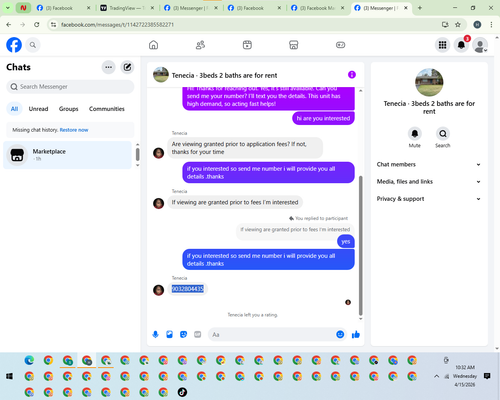Click the Mute bell button

click(x=415, y=134)
